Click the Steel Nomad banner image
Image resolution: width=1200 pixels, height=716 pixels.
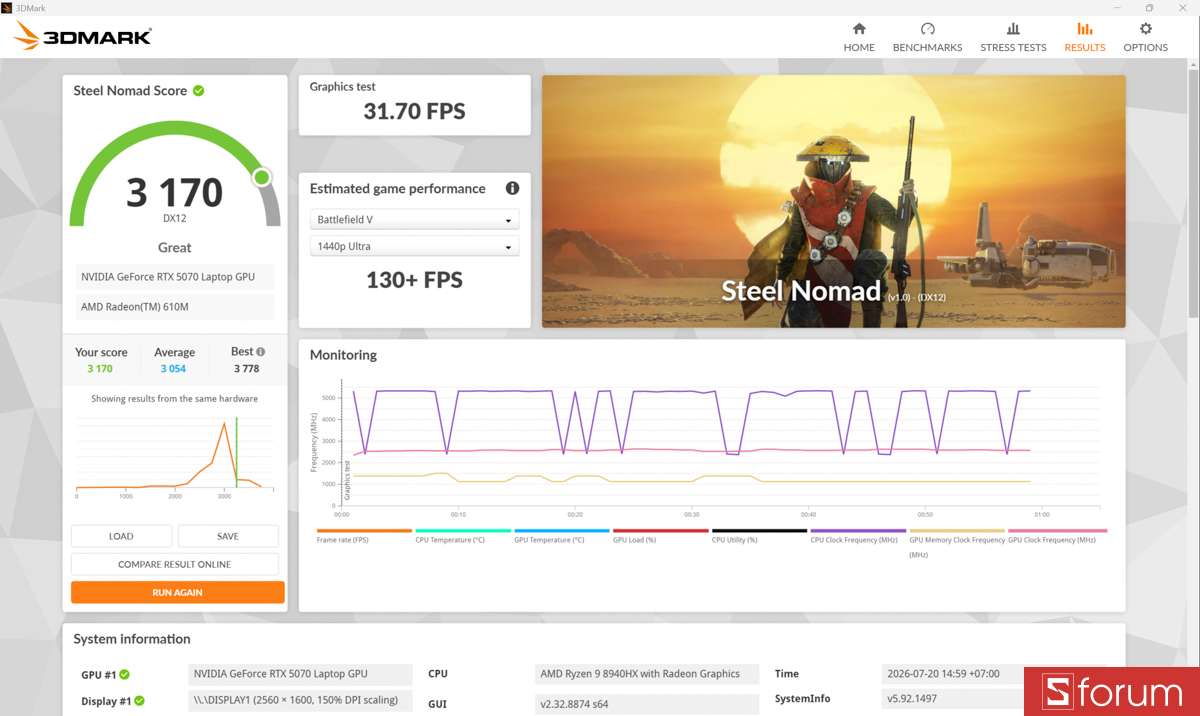click(x=834, y=201)
